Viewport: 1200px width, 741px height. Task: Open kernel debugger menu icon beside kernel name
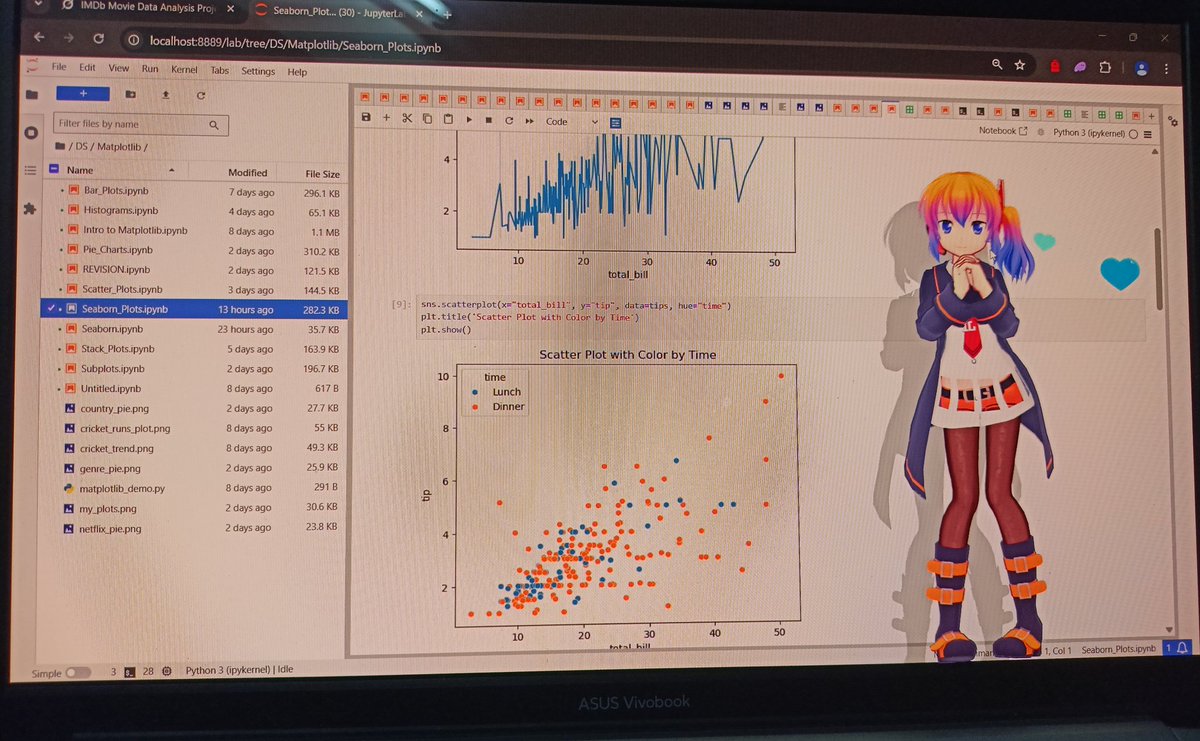click(x=1041, y=132)
